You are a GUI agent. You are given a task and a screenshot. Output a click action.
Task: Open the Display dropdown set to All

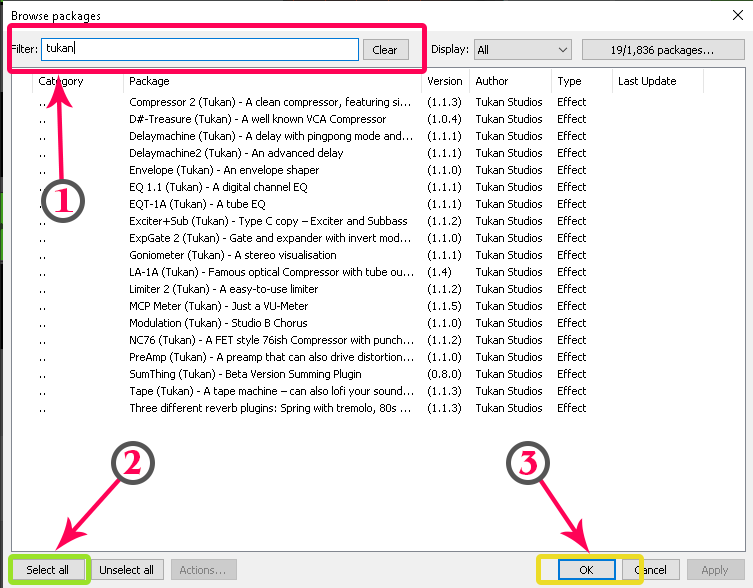pyautogui.click(x=522, y=50)
